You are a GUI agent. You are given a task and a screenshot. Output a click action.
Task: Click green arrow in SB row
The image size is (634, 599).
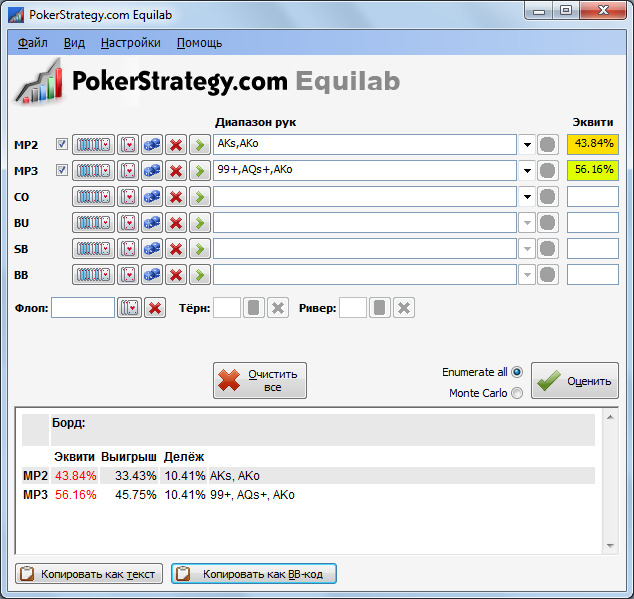(x=200, y=249)
